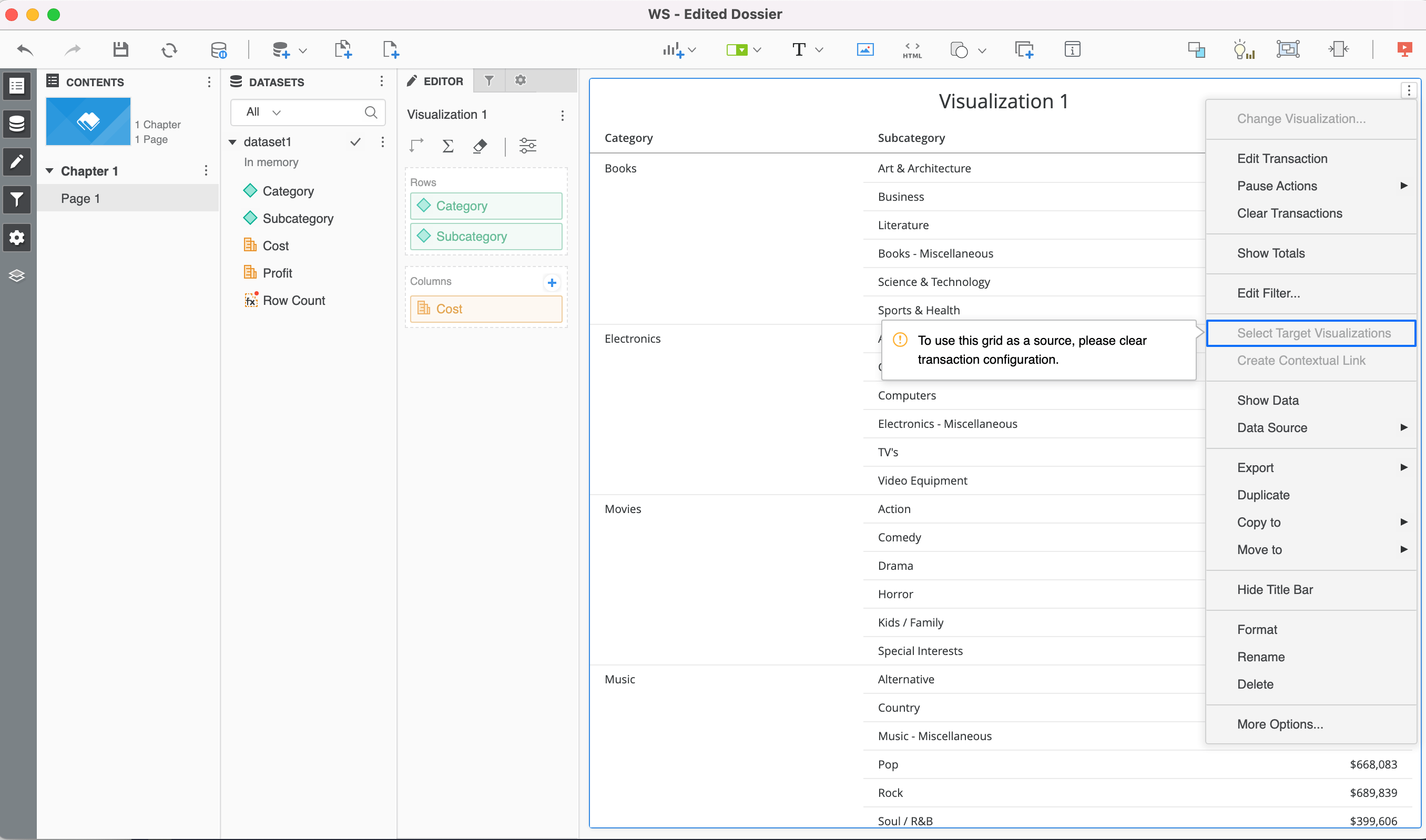
Task: Click the Redo arrow in toolbar
Action: click(x=73, y=50)
